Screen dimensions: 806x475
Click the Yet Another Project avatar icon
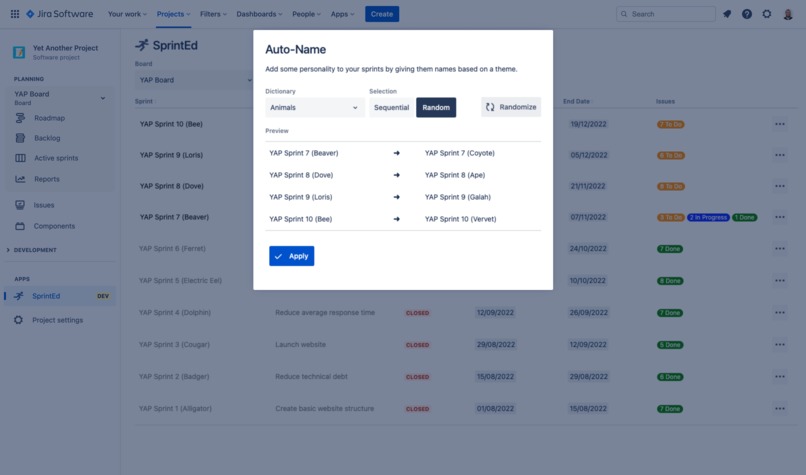coord(19,52)
